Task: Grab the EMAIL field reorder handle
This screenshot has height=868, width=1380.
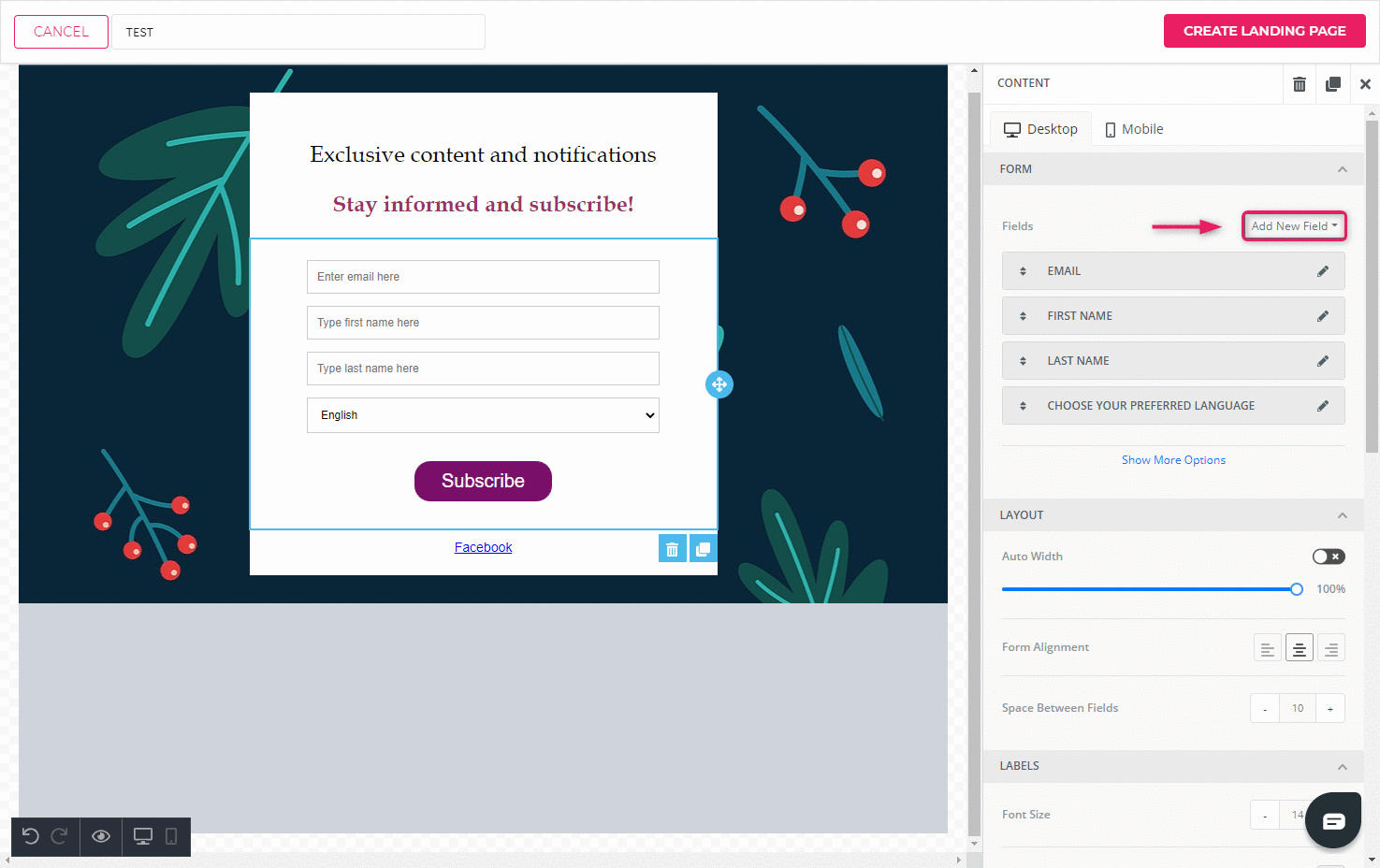Action: pos(1023,271)
